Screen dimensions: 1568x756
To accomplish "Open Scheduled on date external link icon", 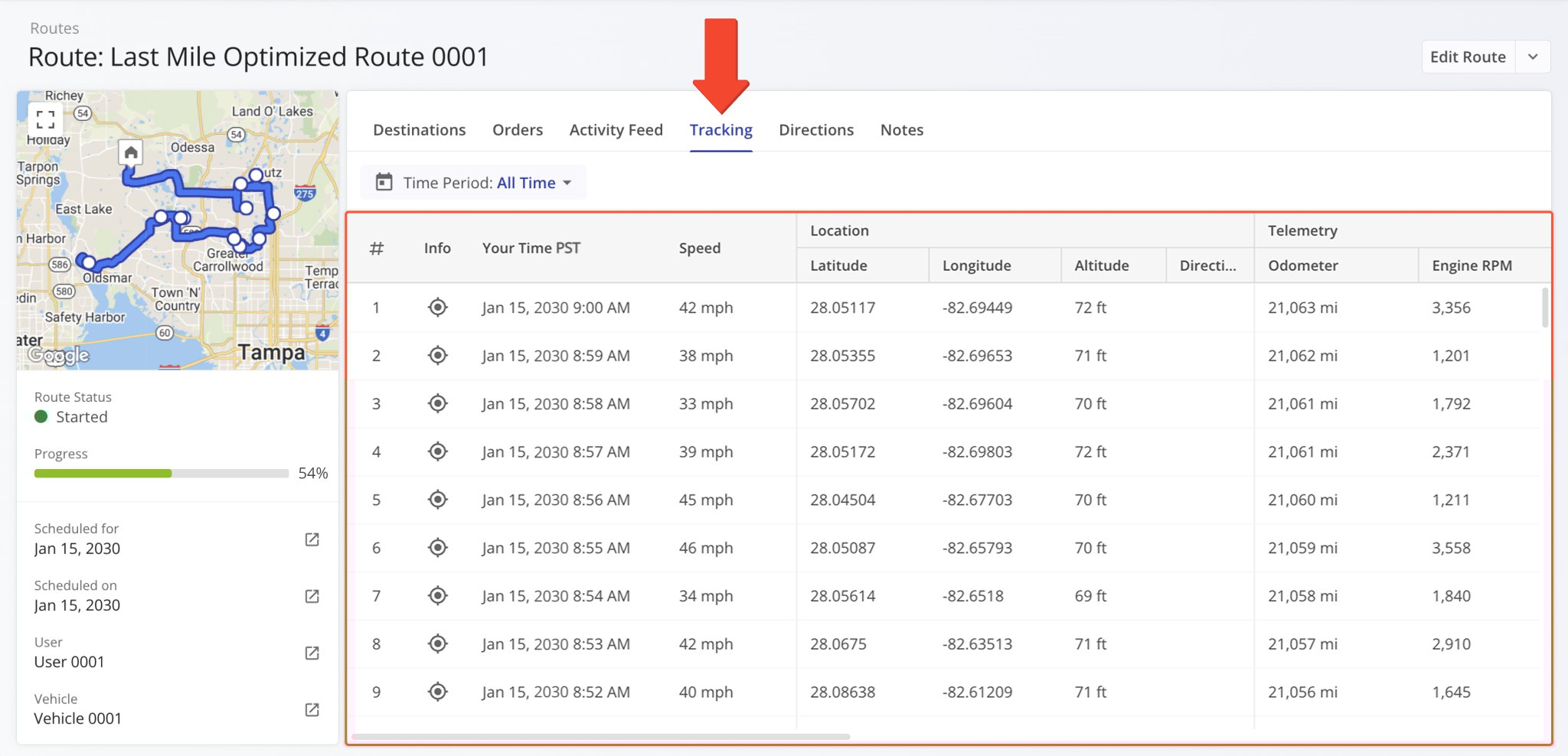I will [312, 596].
